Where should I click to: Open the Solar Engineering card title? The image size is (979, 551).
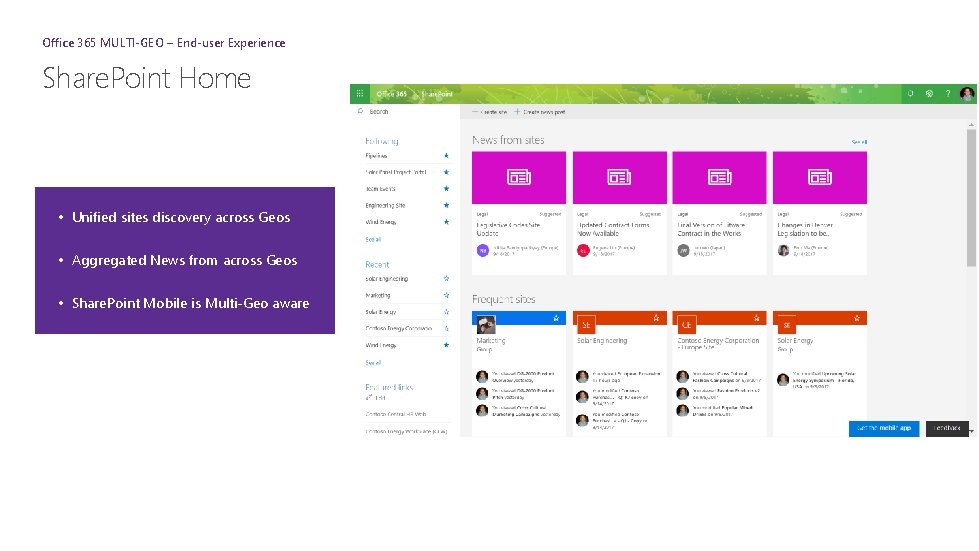tap(602, 341)
